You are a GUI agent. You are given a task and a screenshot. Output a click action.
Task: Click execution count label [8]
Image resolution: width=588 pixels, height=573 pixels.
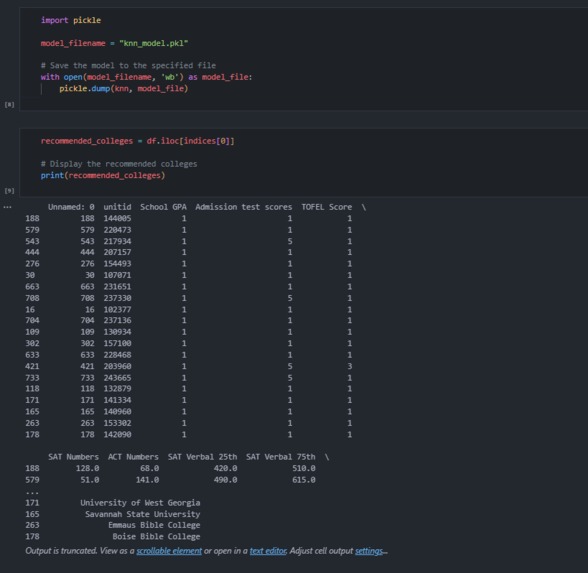tap(9, 105)
